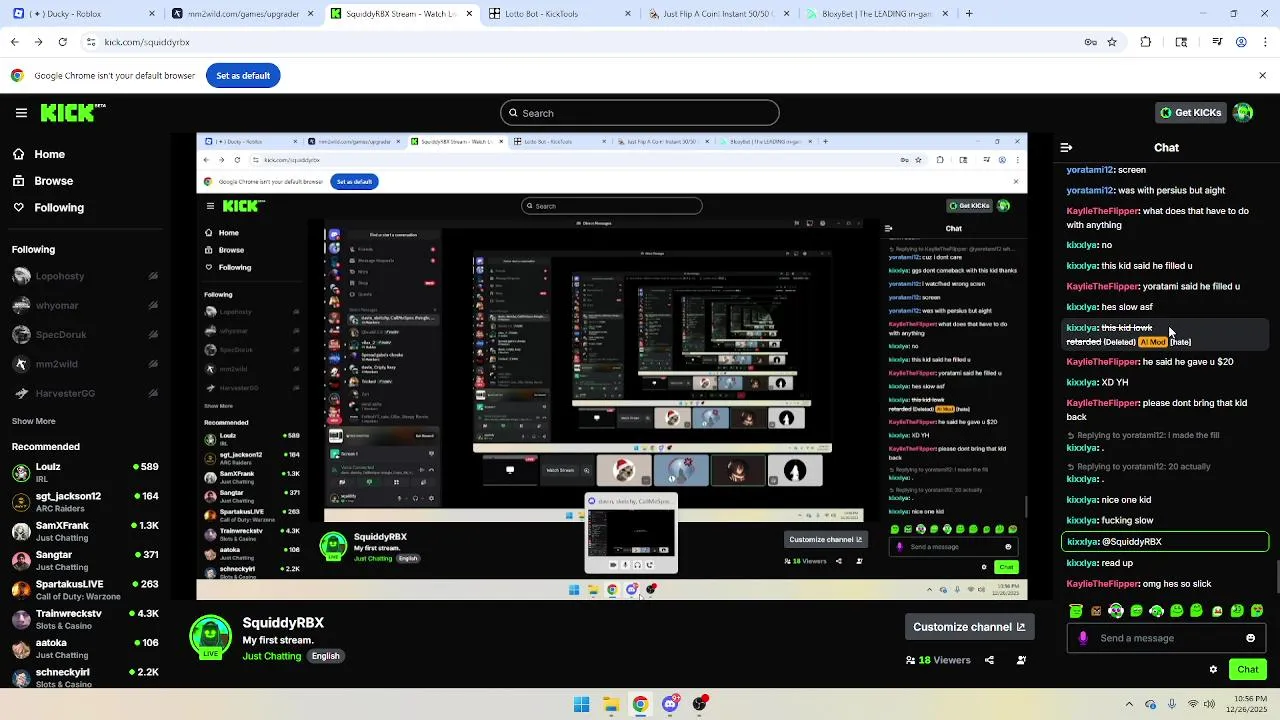This screenshot has height=720, width=1280.
Task: Insert the brown angry face emote
Action: [x=1096, y=610]
